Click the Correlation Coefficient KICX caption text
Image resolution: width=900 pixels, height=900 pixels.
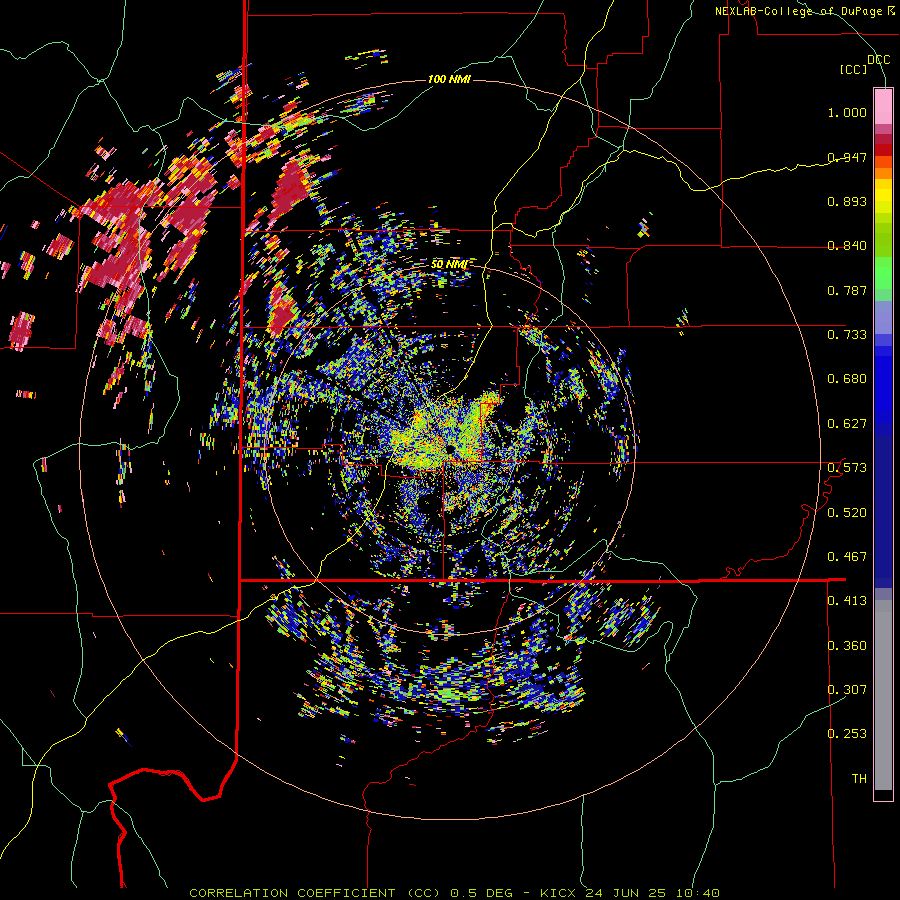tap(454, 893)
